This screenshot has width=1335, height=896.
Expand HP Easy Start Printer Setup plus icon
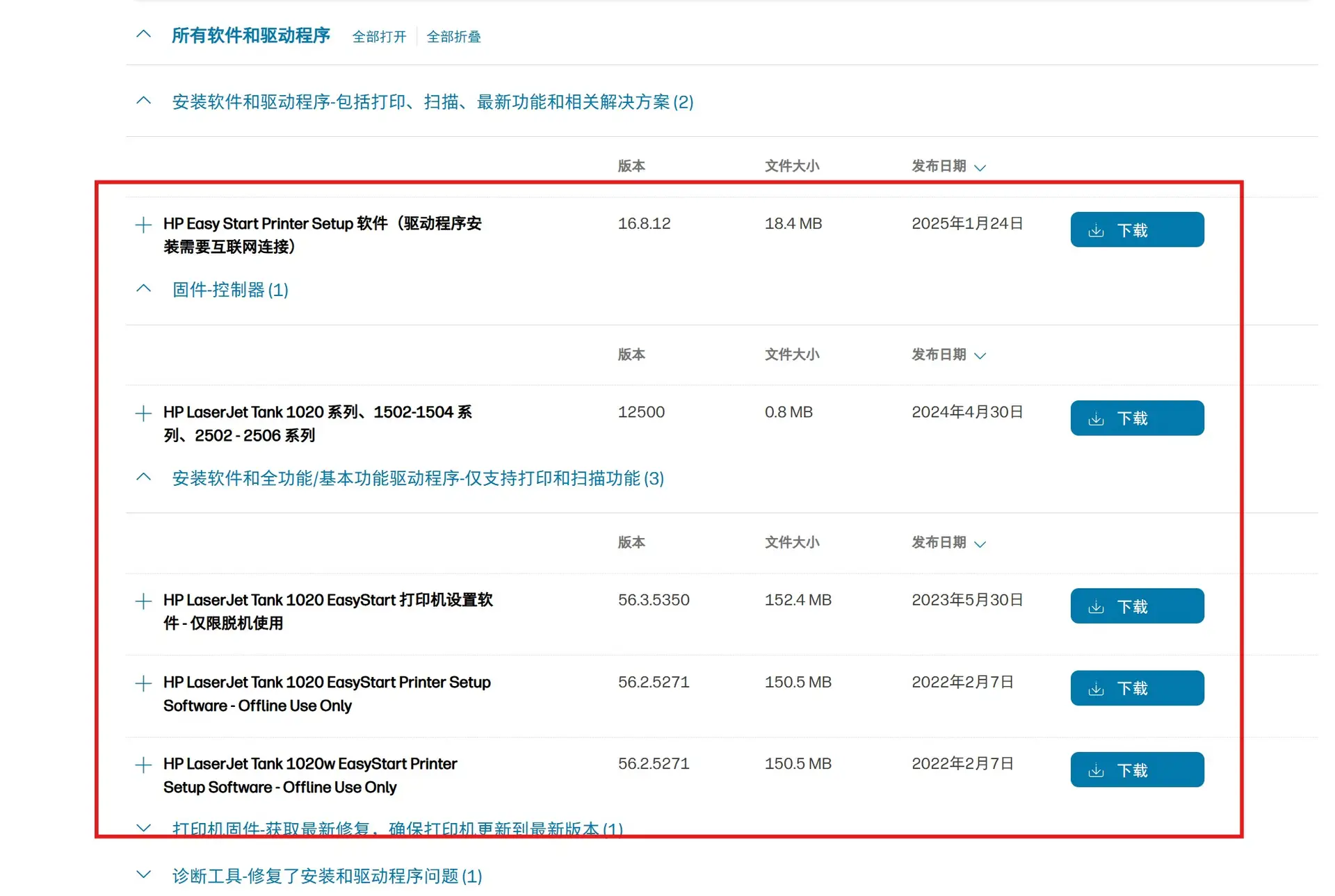[143, 225]
